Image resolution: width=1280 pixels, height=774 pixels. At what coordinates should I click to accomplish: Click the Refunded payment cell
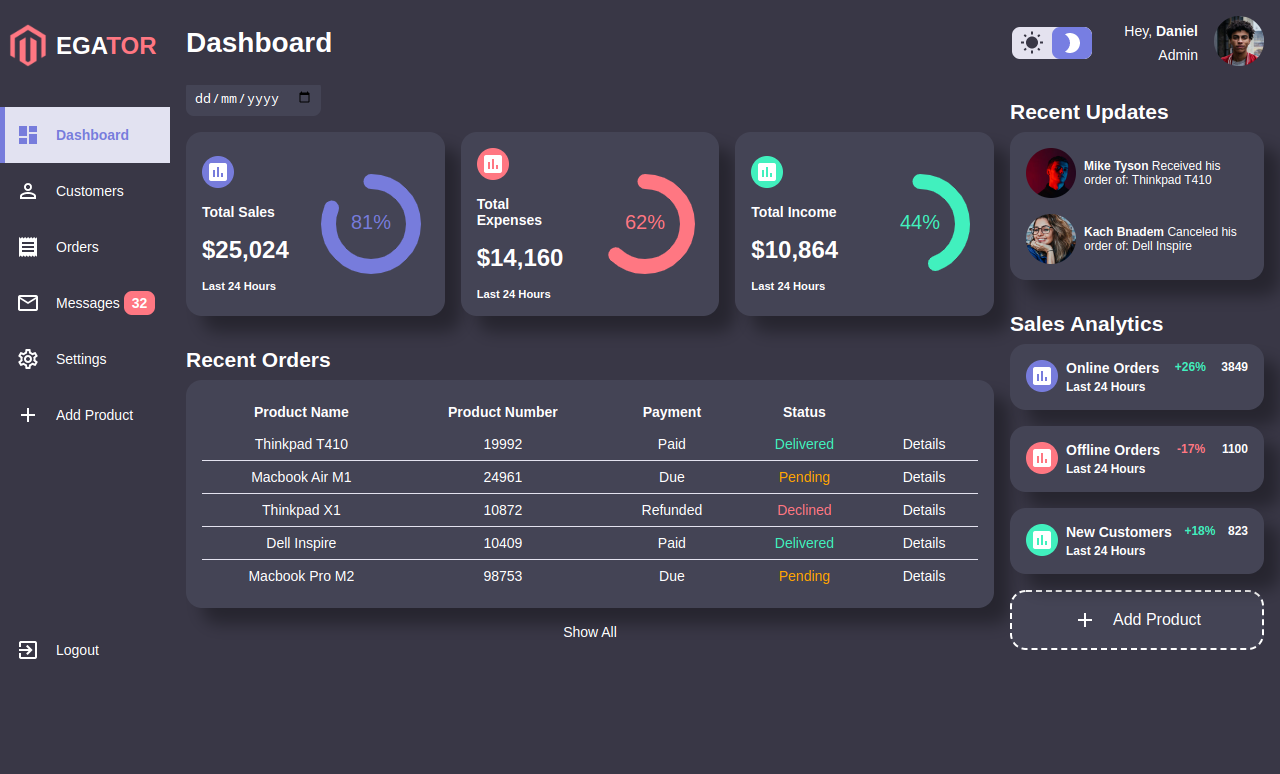click(x=672, y=510)
